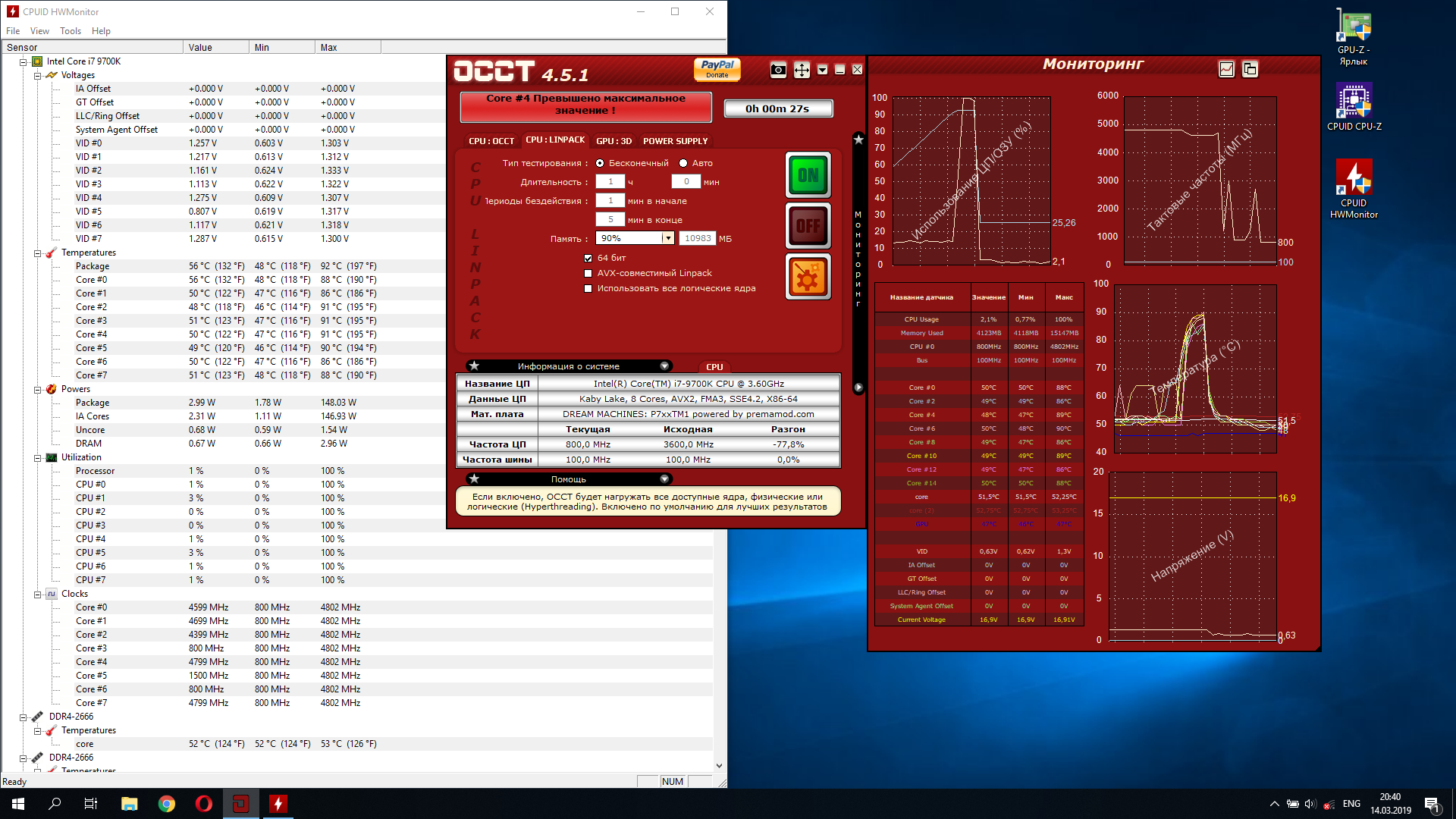Open CPUID CPU-Z desktop shortcut
1456x819 pixels.
[1354, 107]
